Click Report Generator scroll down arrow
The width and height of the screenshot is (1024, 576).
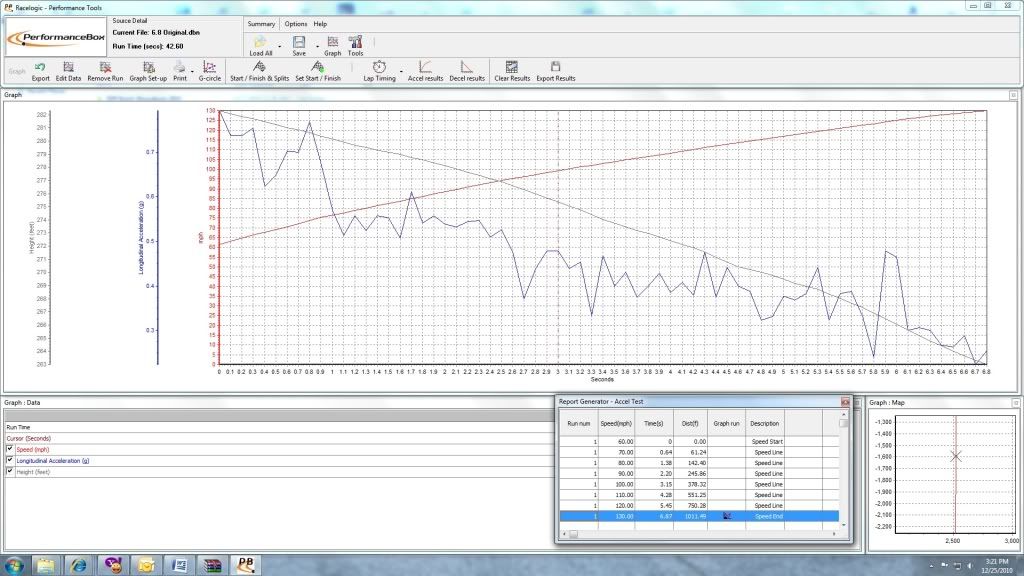point(844,525)
